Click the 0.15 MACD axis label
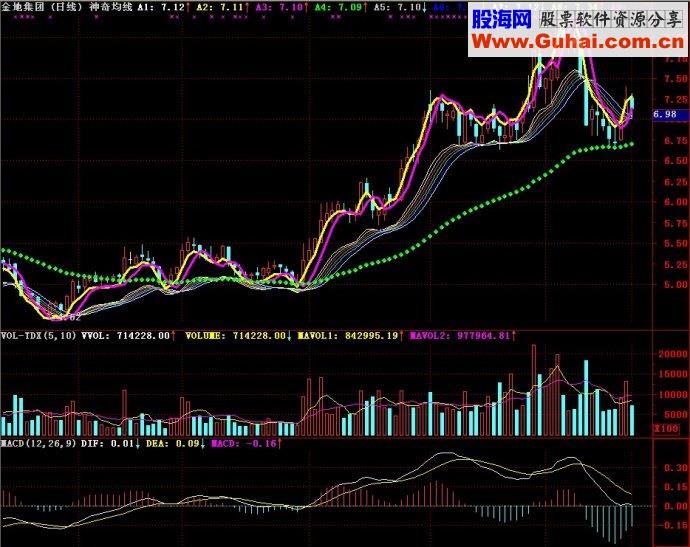This screenshot has height=547, width=690. [676, 487]
